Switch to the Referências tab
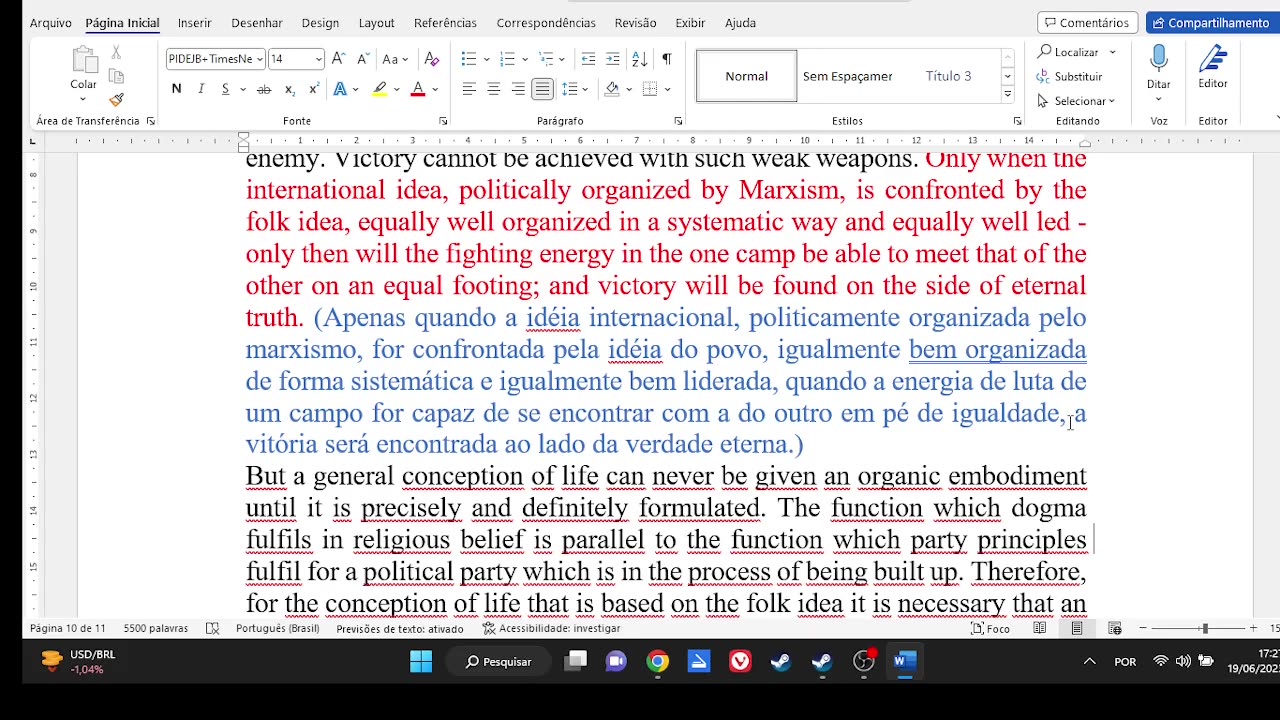This screenshot has width=1280, height=720. coord(445,22)
